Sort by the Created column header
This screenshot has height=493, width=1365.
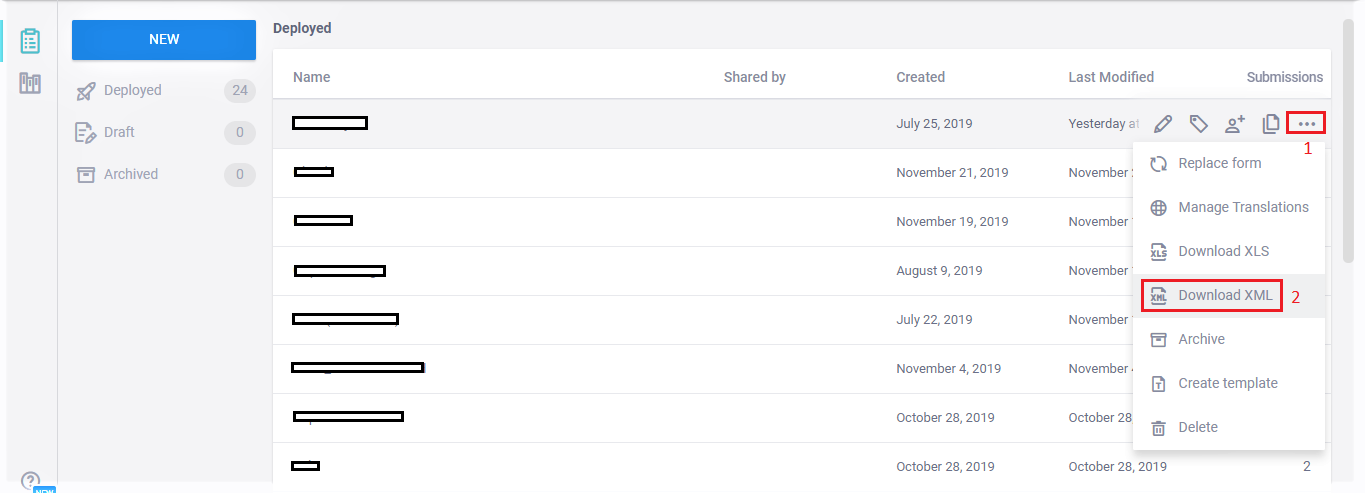point(920,77)
